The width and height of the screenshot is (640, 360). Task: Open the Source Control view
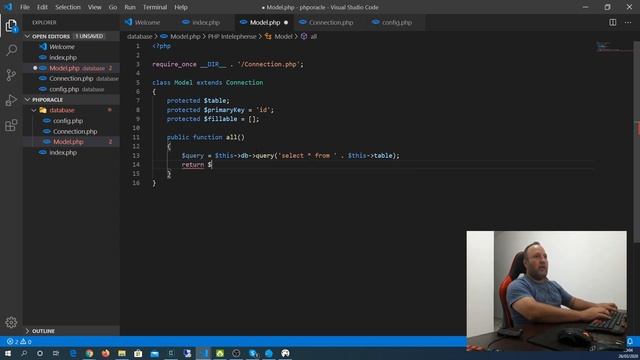point(11,75)
